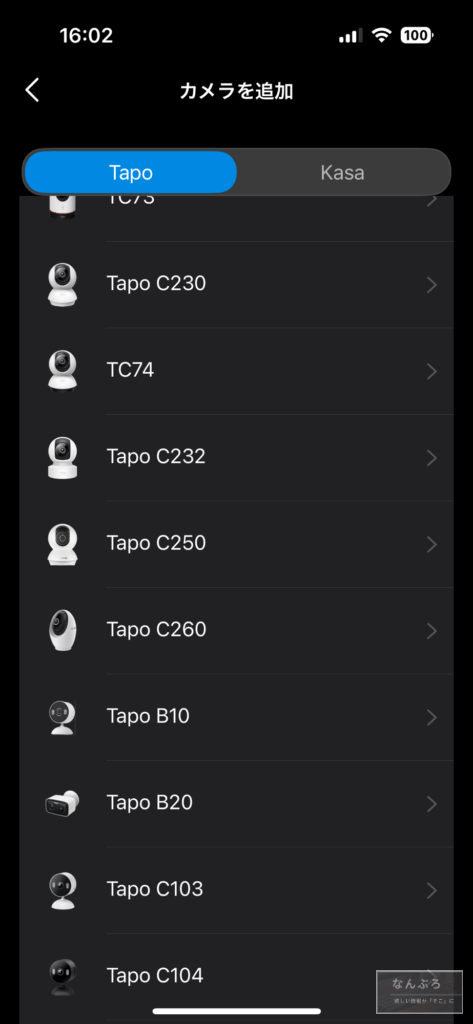Open chevron next to Tapo C260

coord(431,630)
